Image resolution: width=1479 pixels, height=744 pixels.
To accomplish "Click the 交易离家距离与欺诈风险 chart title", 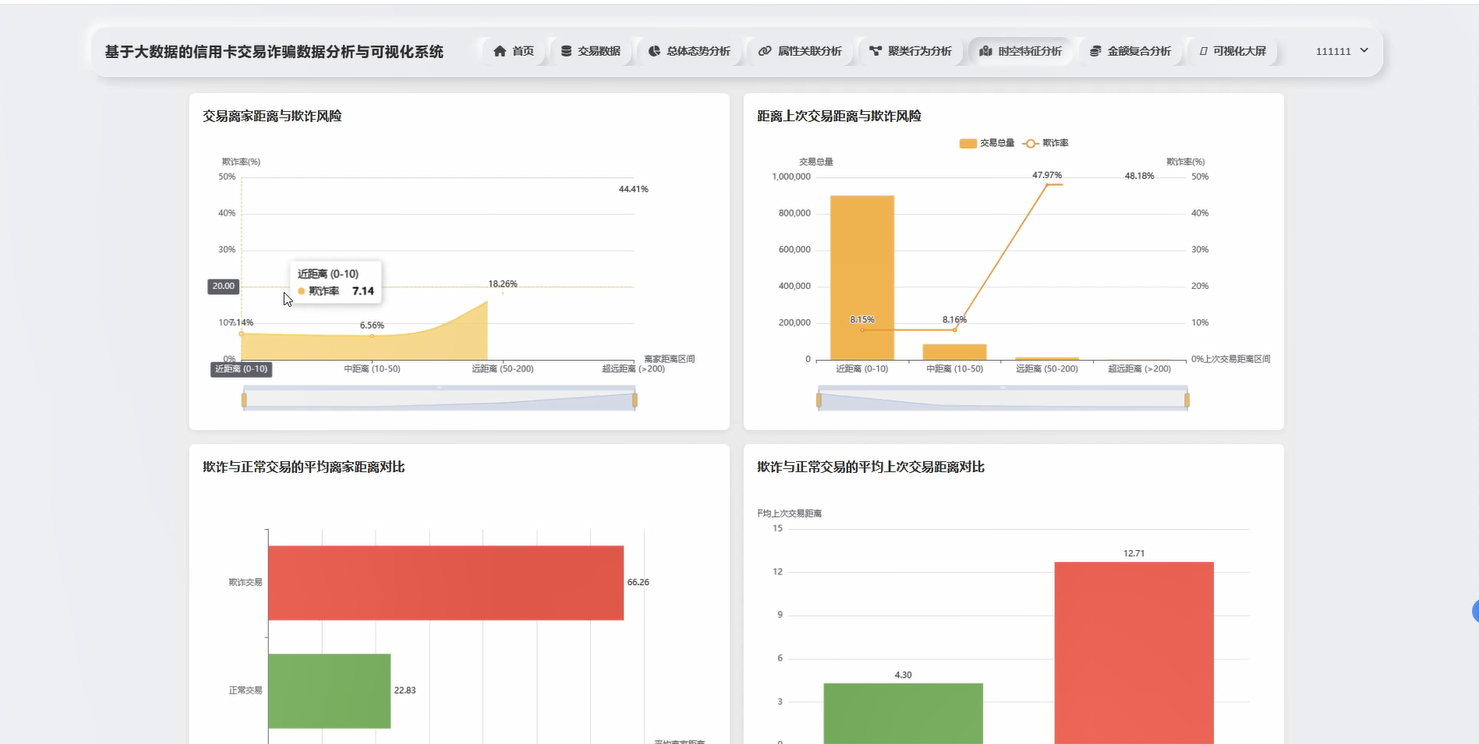I will click(x=272, y=116).
